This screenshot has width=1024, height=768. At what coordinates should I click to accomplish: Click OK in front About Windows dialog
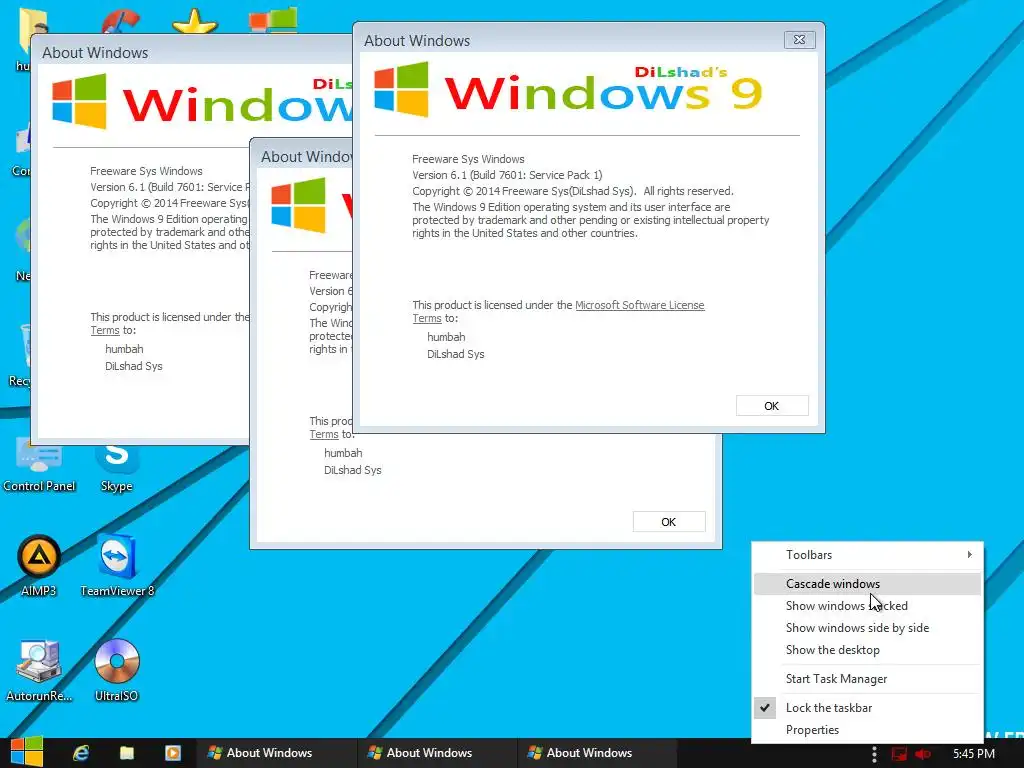pos(772,406)
